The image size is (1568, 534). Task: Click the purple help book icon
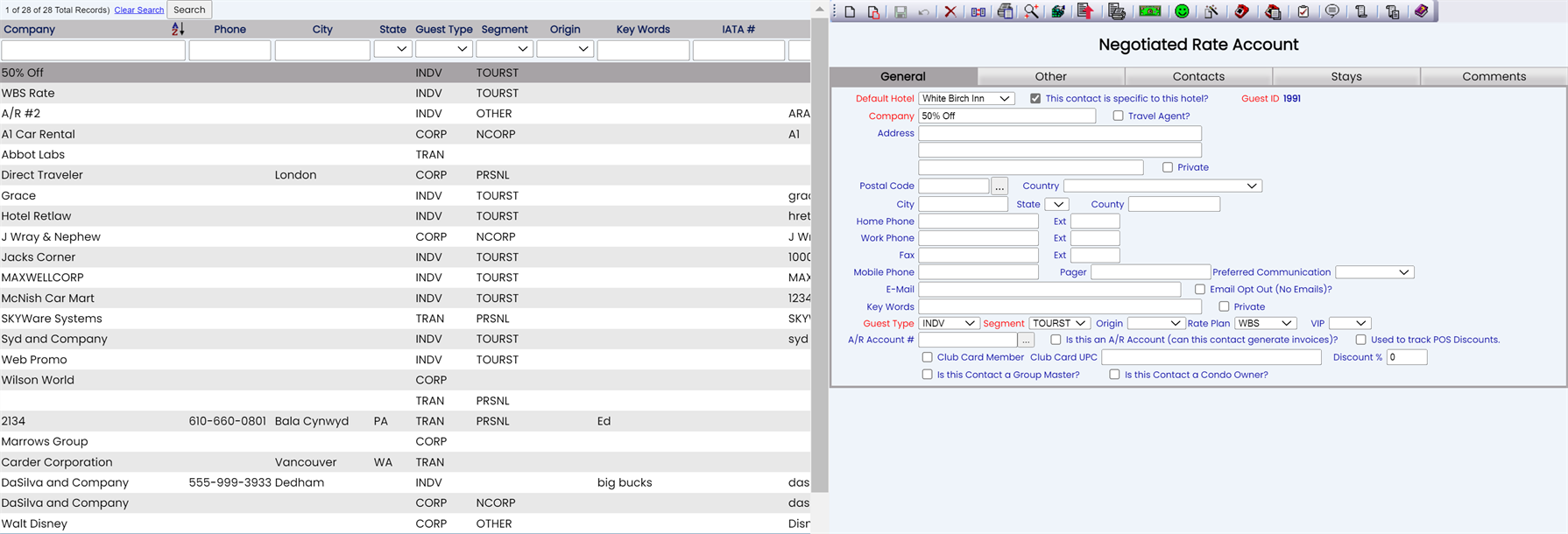(x=1421, y=11)
